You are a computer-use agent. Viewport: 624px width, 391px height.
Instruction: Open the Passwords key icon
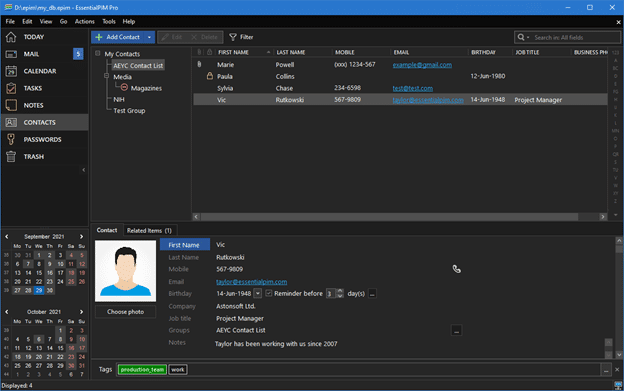coord(11,140)
